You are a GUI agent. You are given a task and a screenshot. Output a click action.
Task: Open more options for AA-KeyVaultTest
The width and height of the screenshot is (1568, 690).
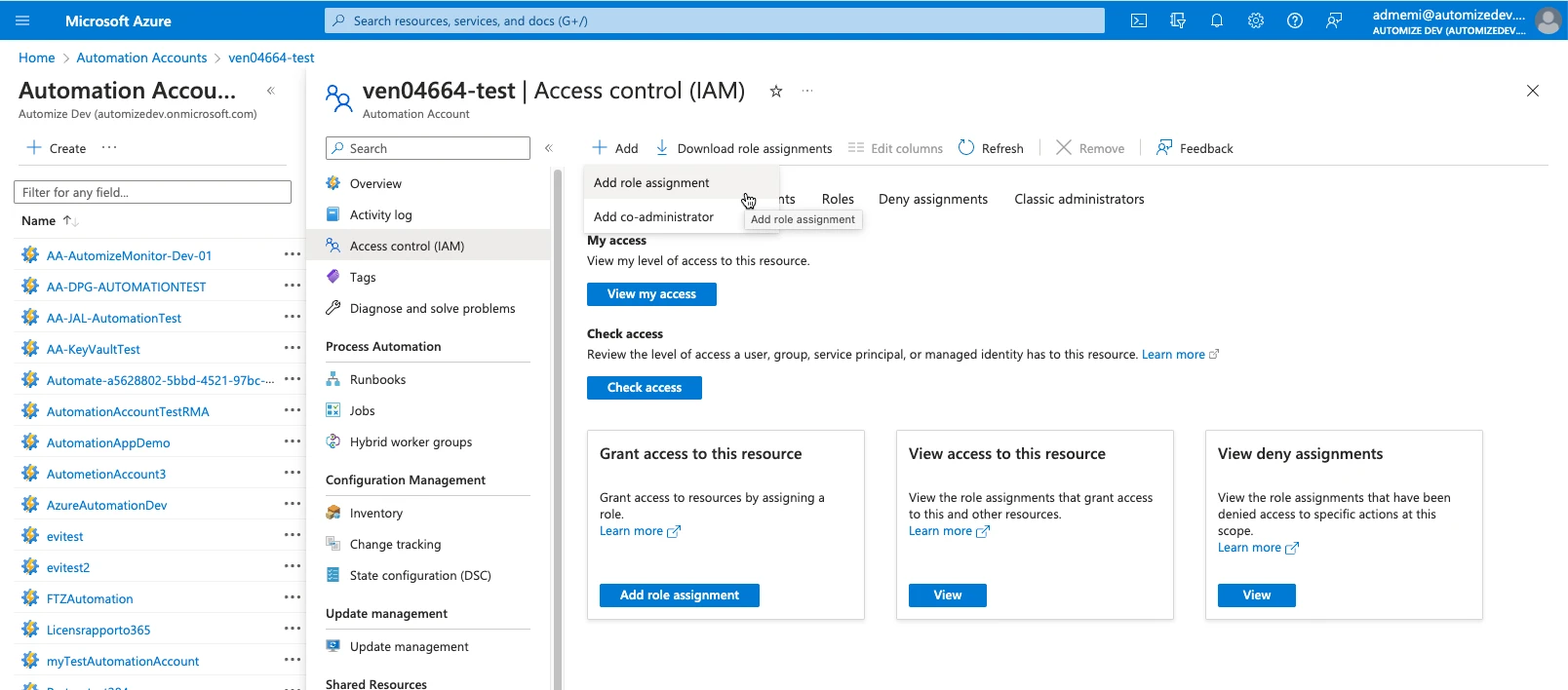click(x=292, y=348)
